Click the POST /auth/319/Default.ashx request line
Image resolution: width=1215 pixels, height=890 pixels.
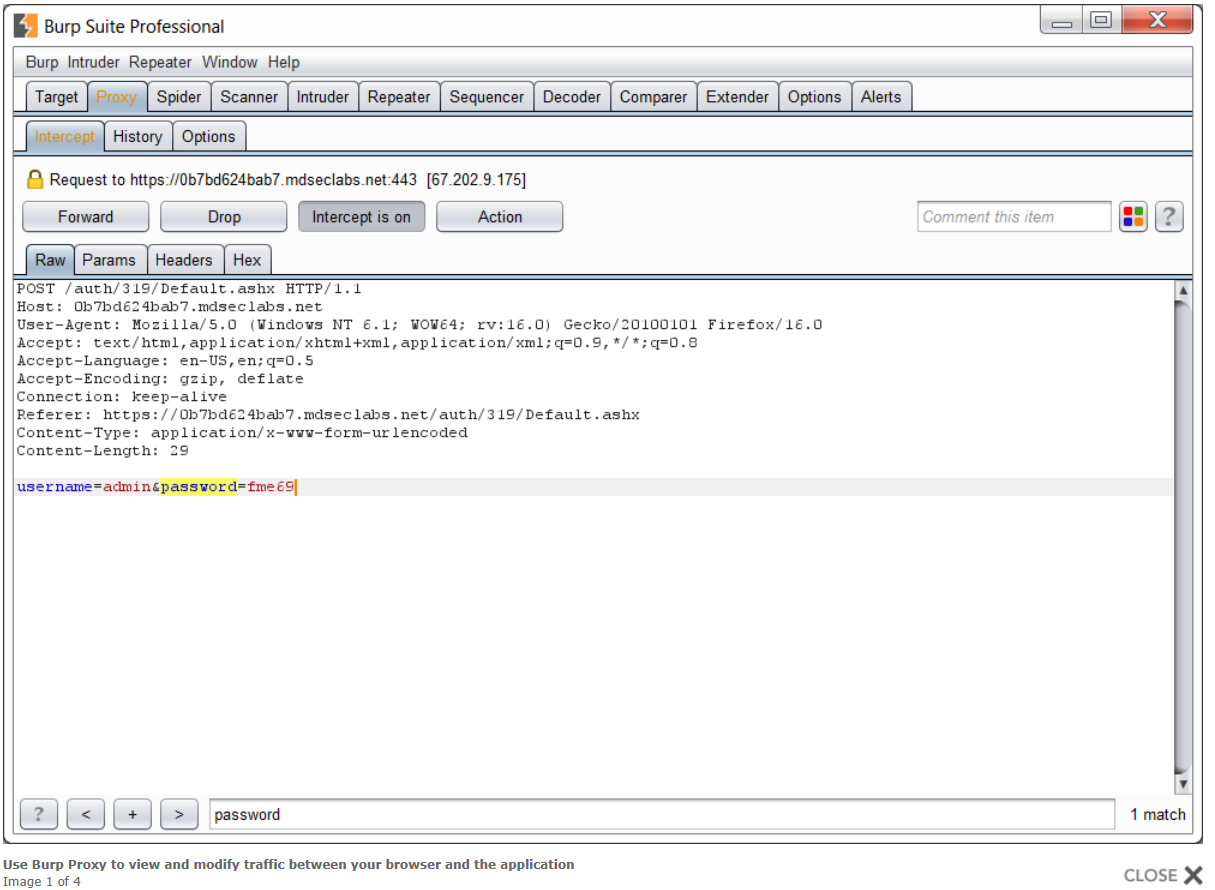click(189, 289)
